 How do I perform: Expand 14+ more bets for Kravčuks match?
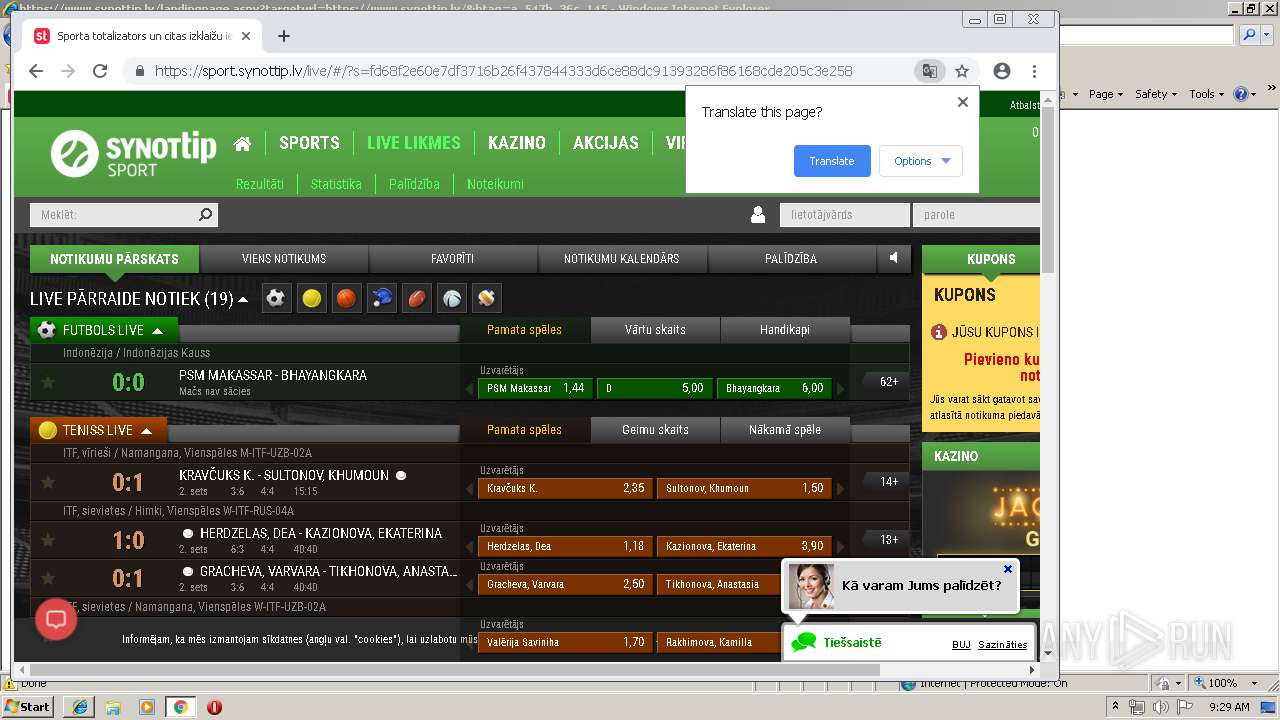pos(888,482)
